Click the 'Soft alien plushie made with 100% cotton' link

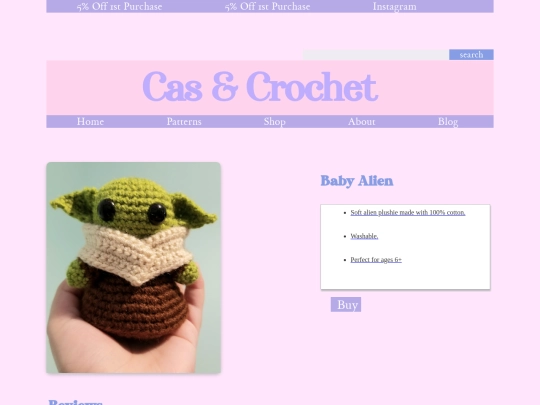tap(408, 212)
